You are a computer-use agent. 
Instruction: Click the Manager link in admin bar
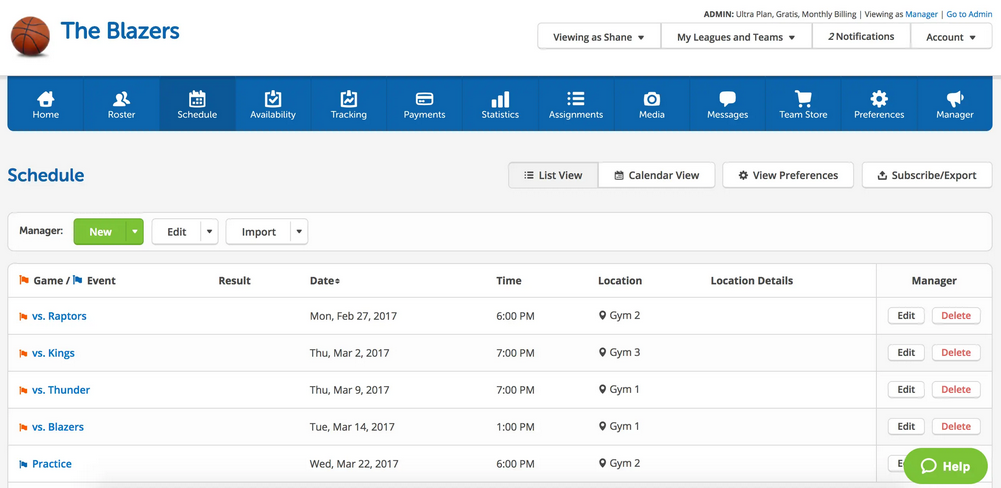coord(922,14)
